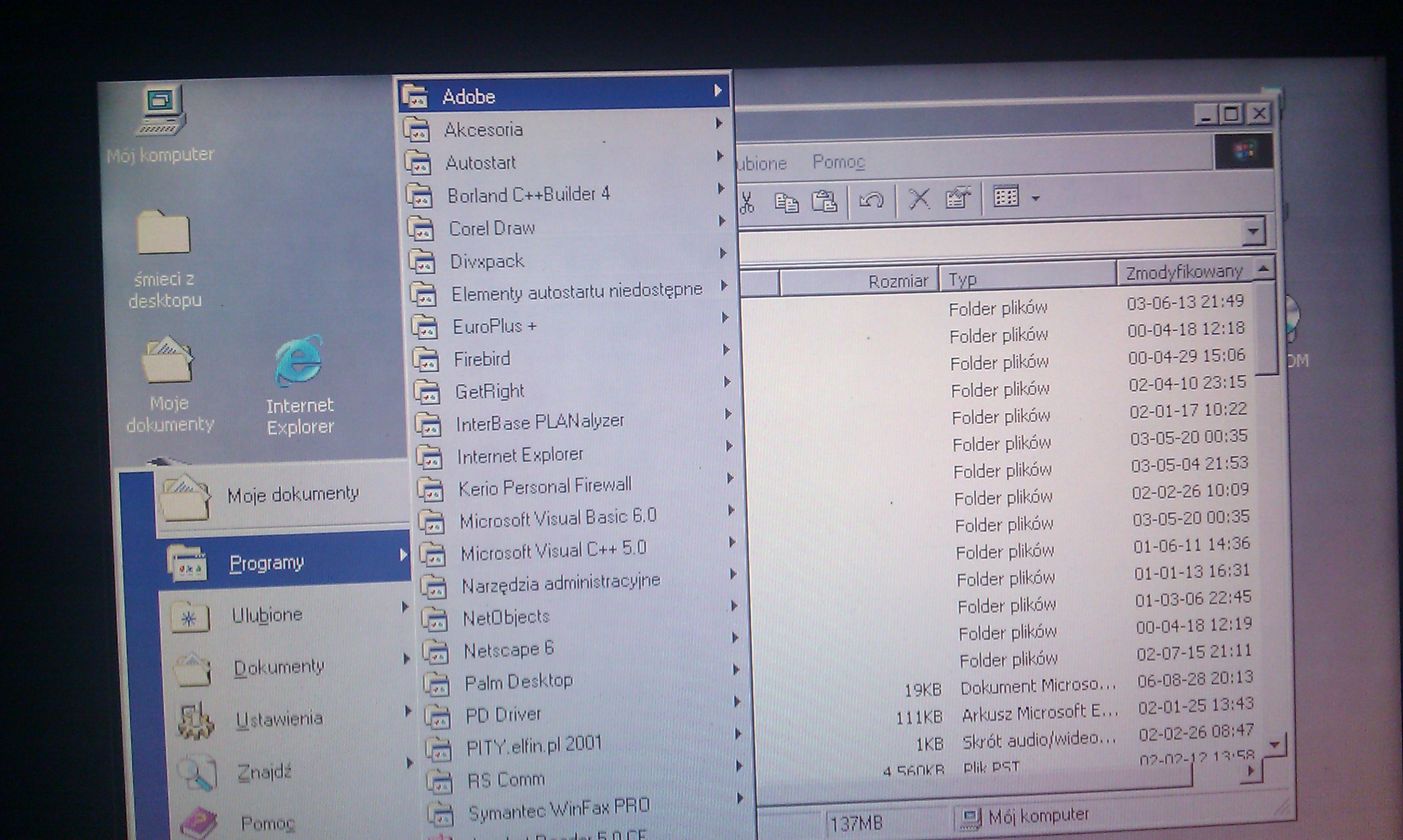This screenshot has width=1403, height=840.
Task: Click the file list vertical scrollbar thumb
Action: pos(1266,327)
